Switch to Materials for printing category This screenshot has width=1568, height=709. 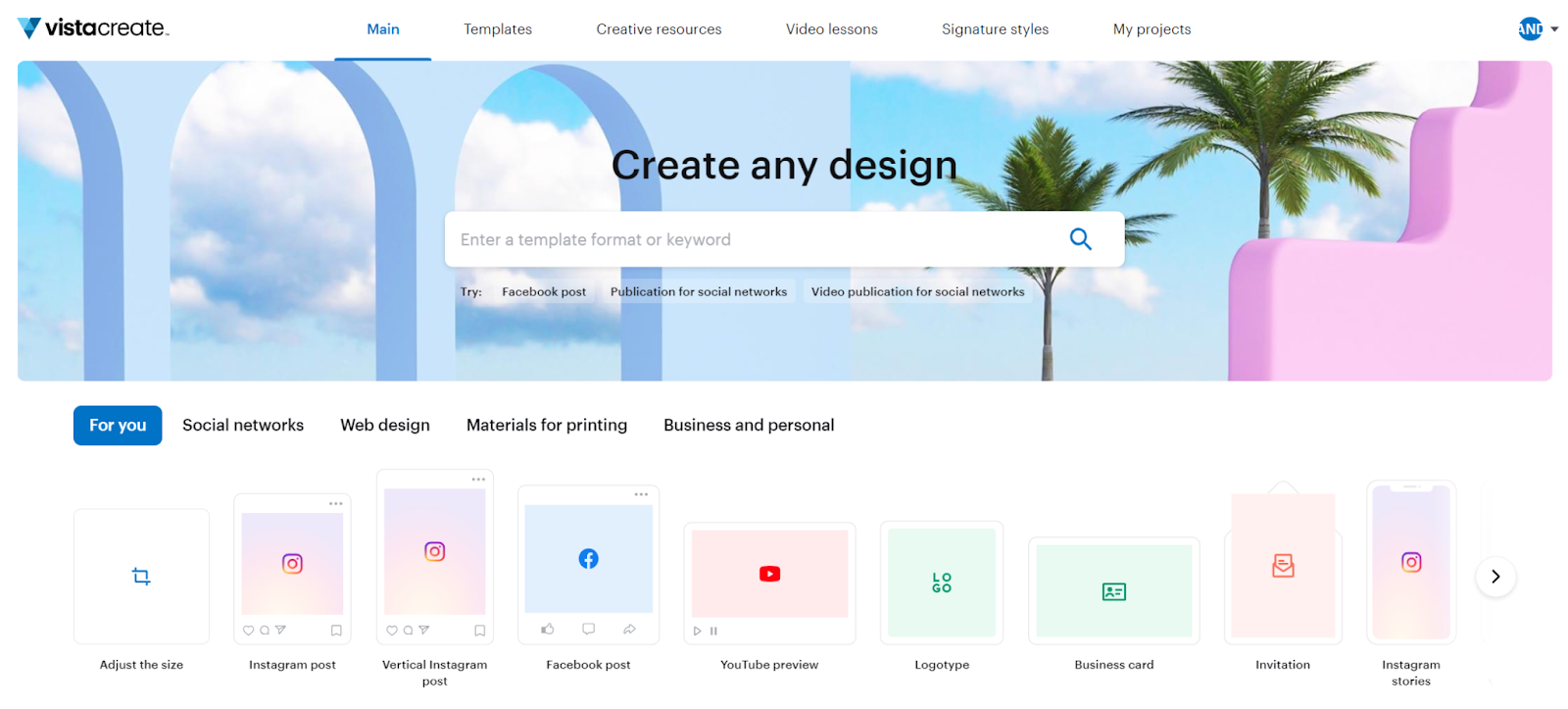[547, 426]
